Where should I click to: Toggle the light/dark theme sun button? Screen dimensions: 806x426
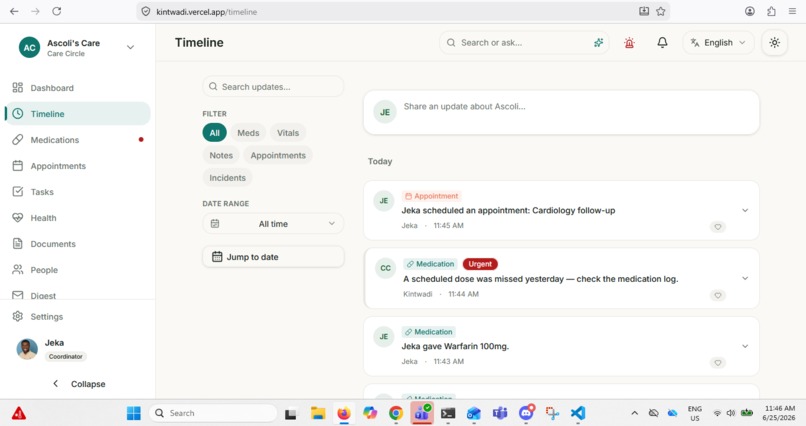tap(774, 43)
